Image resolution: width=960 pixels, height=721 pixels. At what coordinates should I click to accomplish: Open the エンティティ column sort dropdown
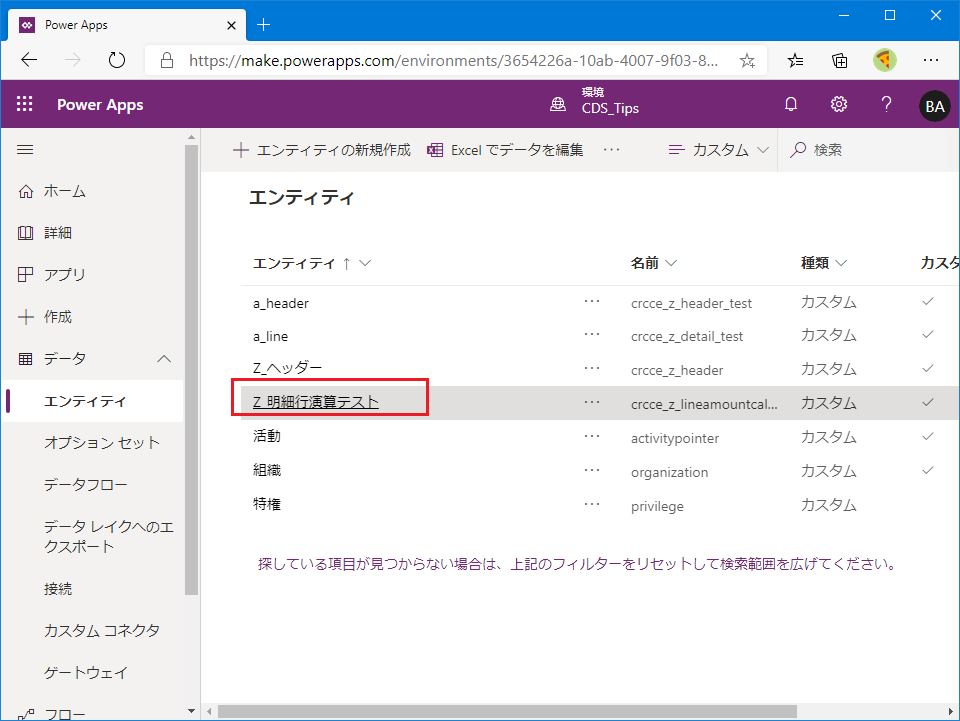(x=365, y=263)
